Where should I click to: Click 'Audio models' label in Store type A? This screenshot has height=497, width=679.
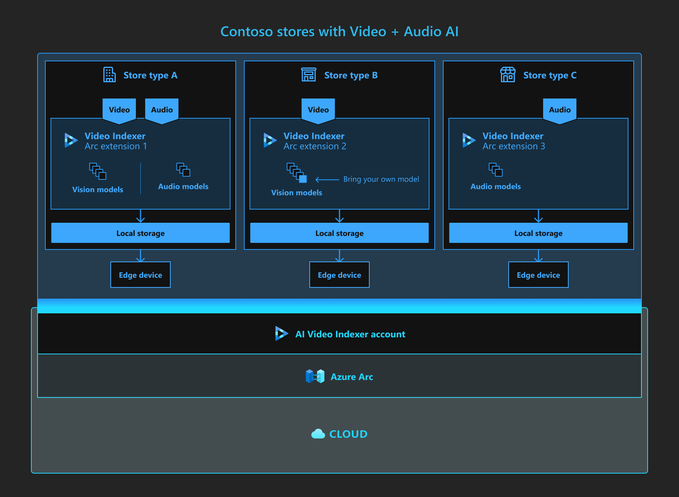183,187
